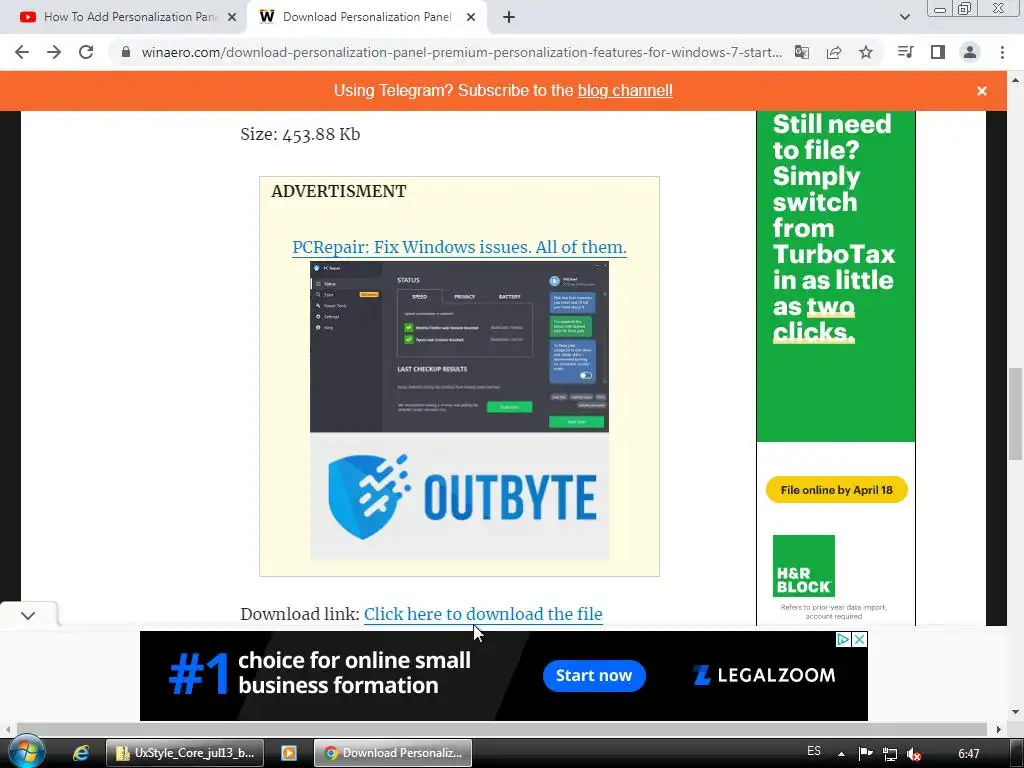Click the H&R Block logo
This screenshot has height=768, width=1024.
pyautogui.click(x=803, y=566)
